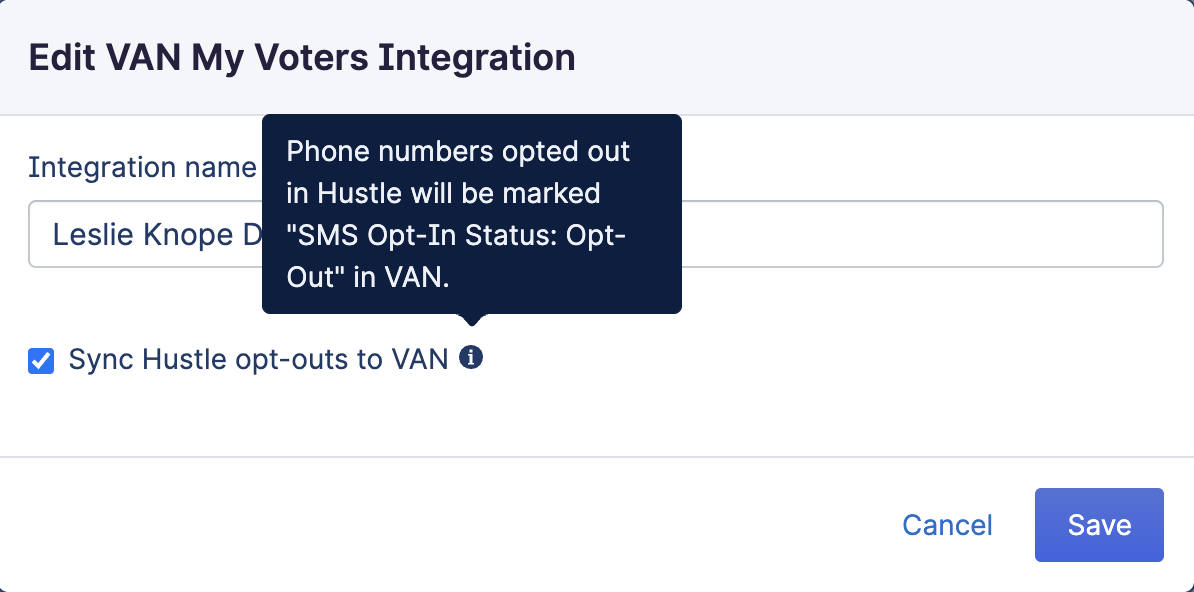Click the word "VAN" in the checkbox label
Screen dimensions: 1194x592
[x=420, y=359]
